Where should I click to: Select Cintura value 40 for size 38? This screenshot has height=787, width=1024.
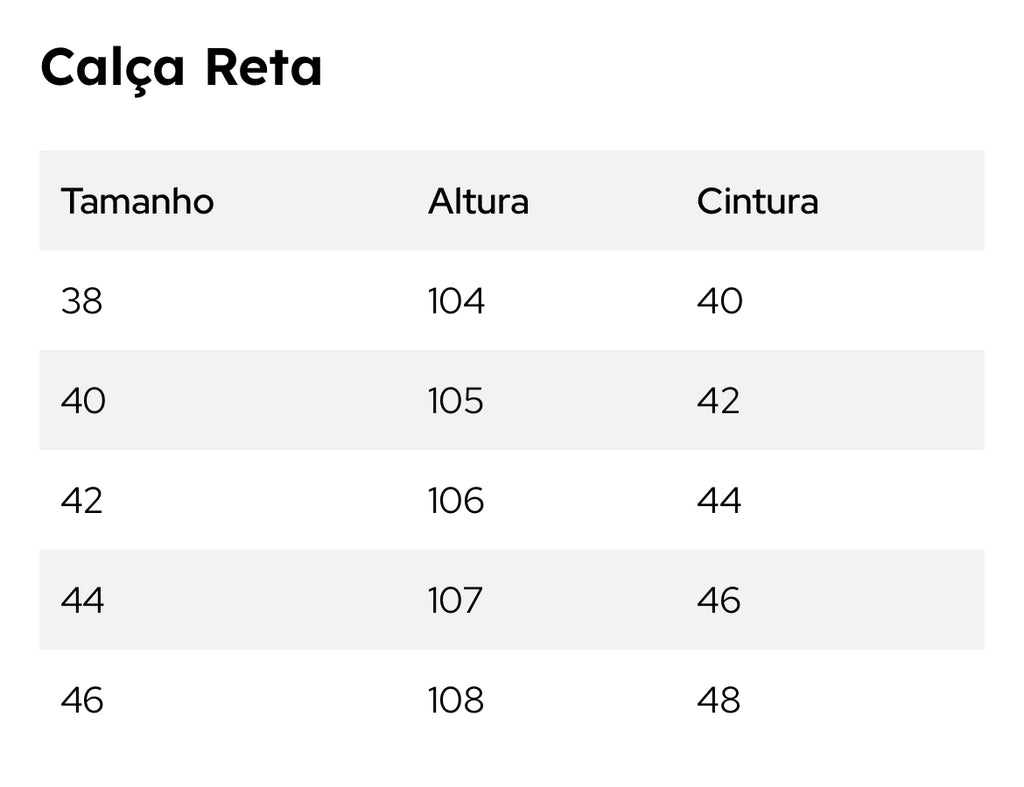click(720, 301)
